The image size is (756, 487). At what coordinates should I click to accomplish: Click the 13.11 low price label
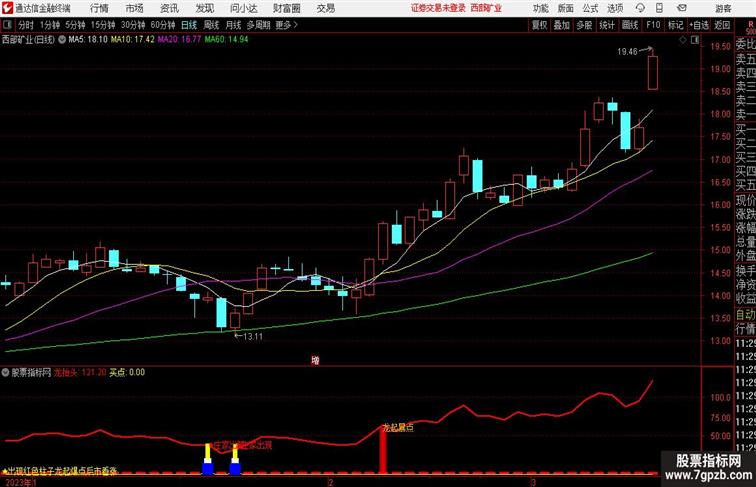pyautogui.click(x=253, y=337)
